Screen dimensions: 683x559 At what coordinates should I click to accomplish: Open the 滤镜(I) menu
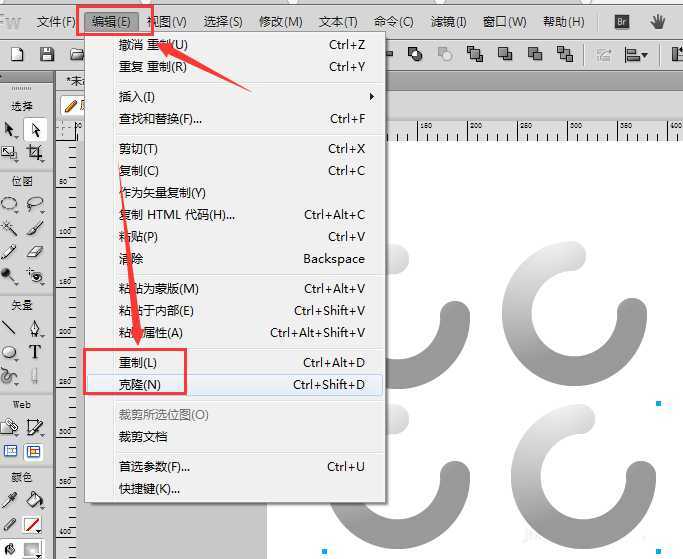tap(448, 21)
